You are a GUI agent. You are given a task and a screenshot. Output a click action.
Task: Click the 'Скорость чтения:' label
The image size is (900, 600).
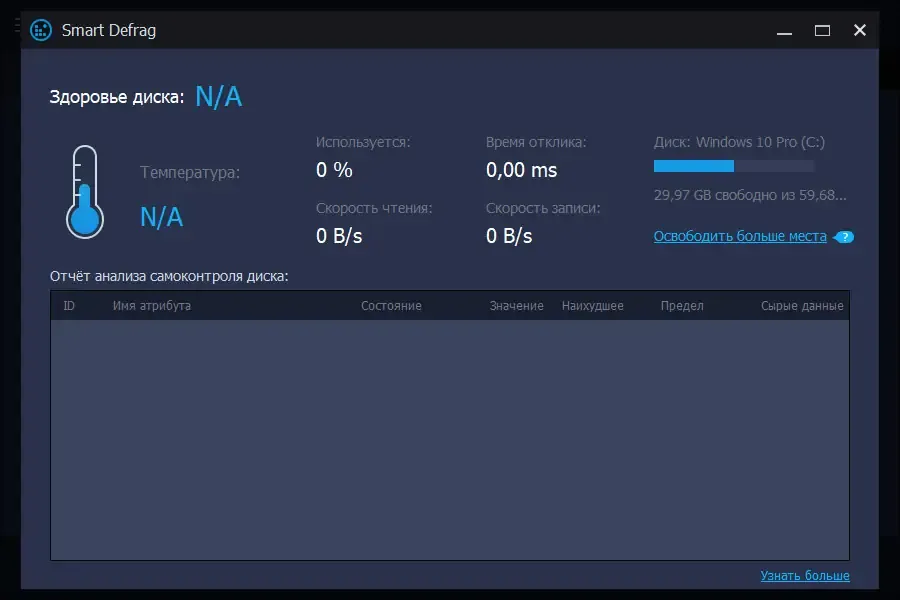[374, 208]
